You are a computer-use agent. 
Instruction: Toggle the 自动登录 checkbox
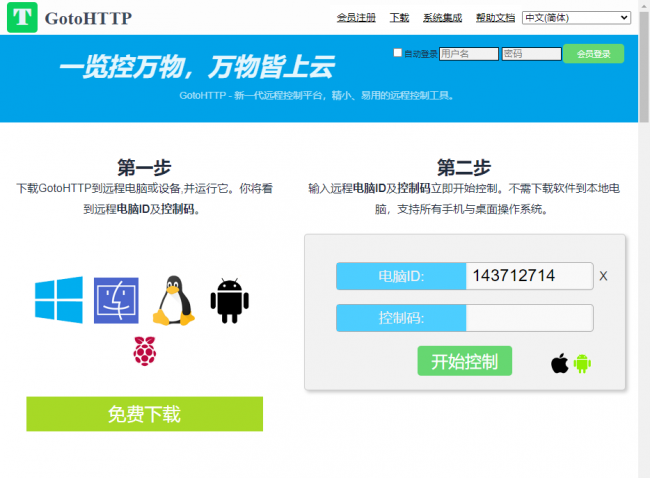pyautogui.click(x=398, y=53)
